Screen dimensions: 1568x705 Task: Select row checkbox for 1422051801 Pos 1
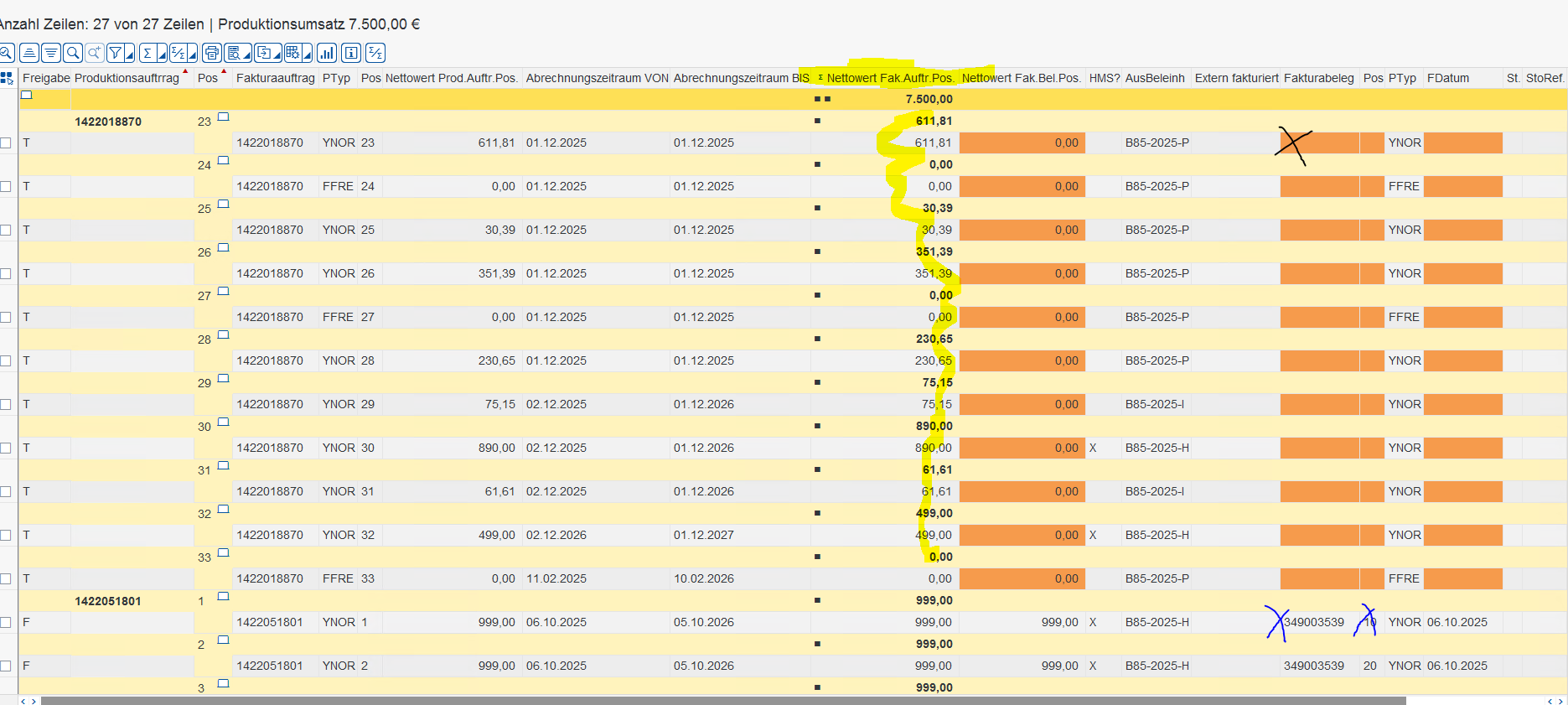(6, 622)
